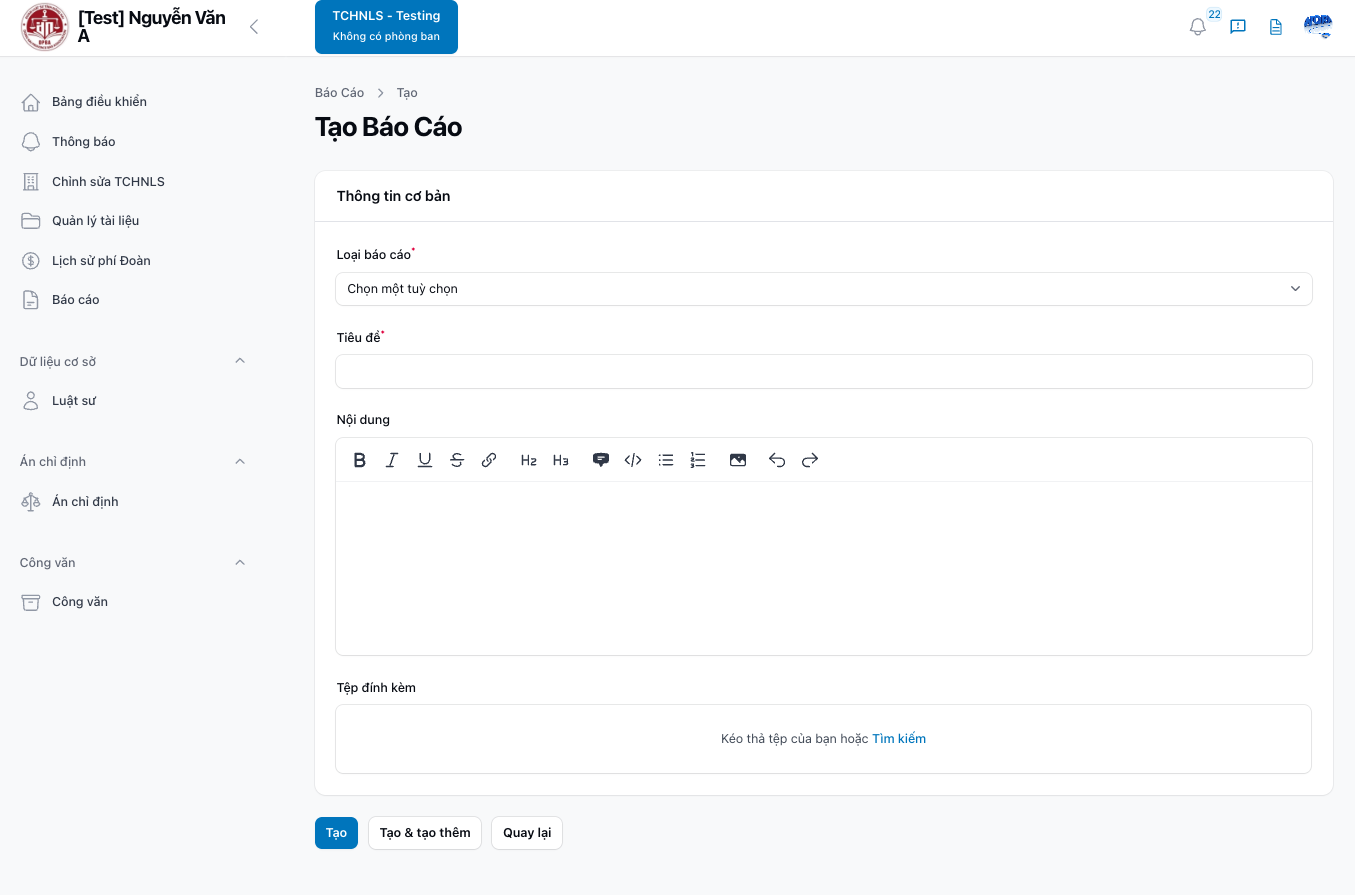Screen dimensions: 1355x895
Task: Undo the last edit in editor
Action: click(777, 460)
